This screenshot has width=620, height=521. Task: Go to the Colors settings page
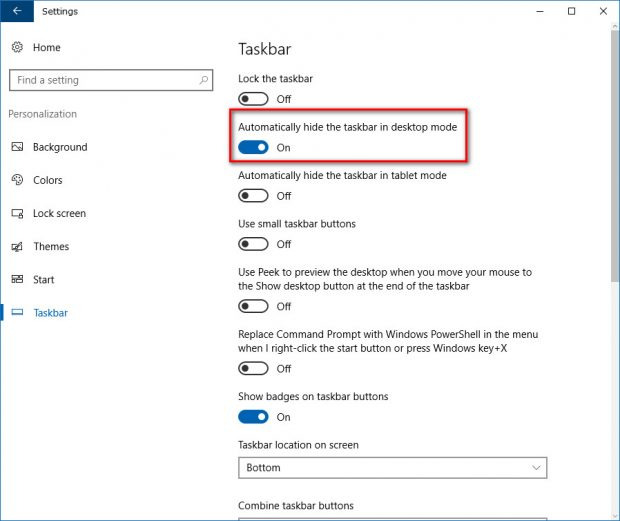pyautogui.click(x=48, y=180)
